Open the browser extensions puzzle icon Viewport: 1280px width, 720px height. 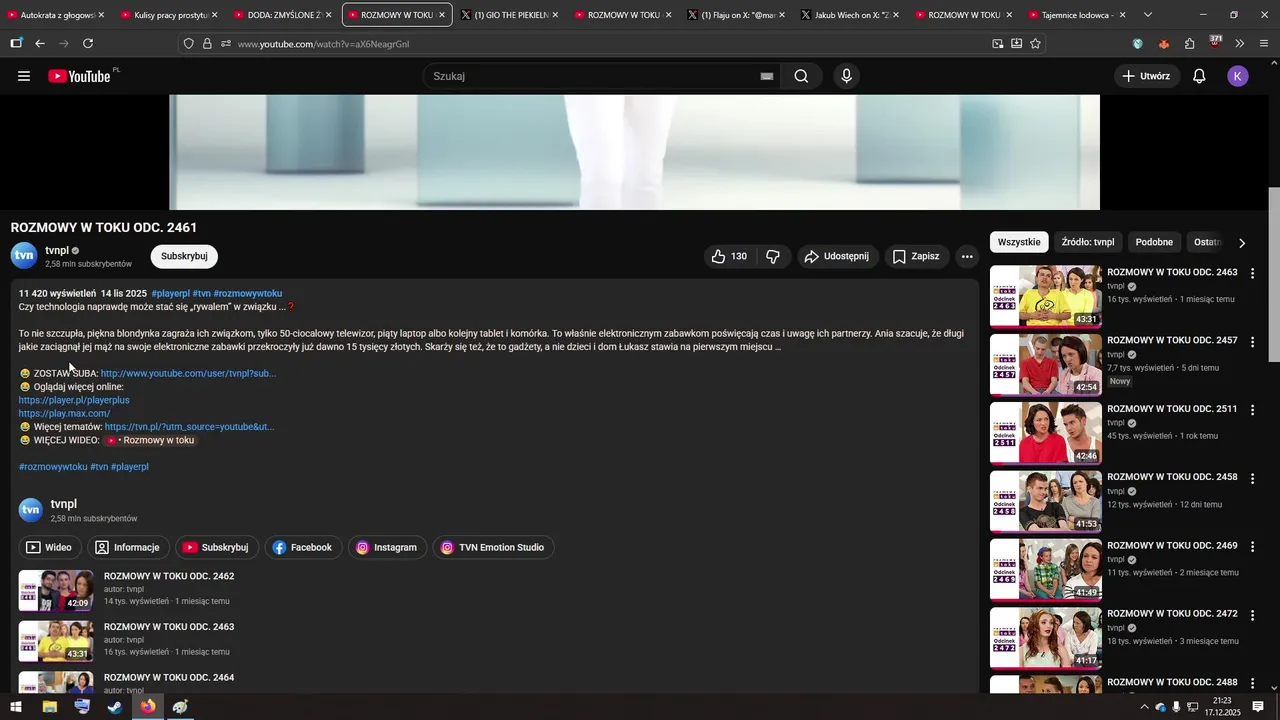(x=1189, y=44)
